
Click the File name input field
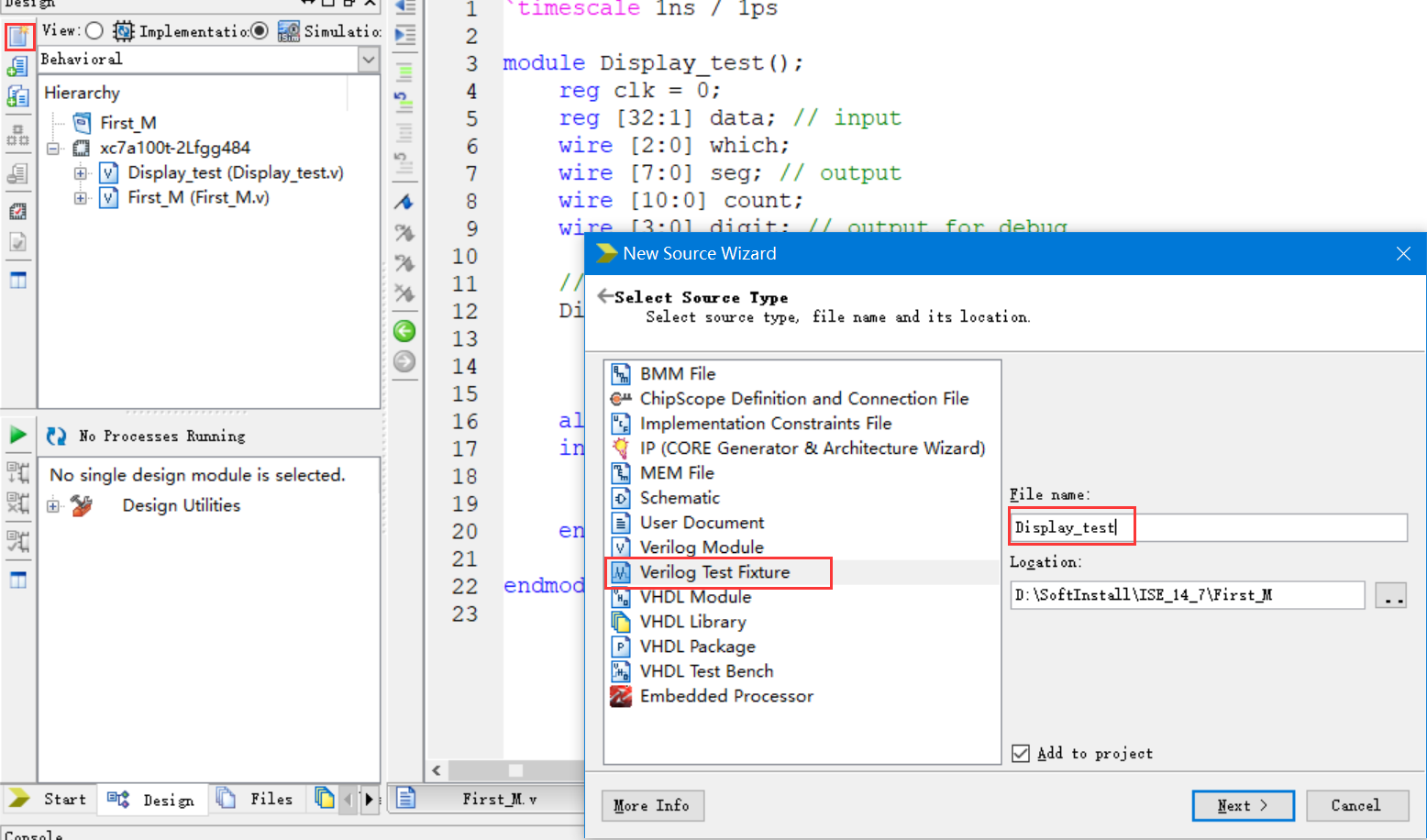click(1209, 527)
